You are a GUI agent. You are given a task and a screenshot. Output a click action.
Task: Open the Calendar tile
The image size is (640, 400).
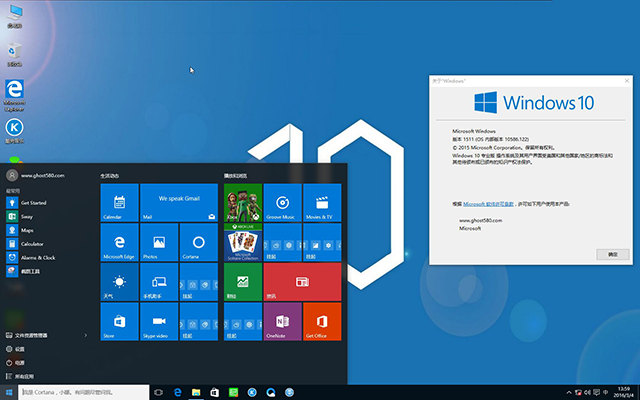(119, 202)
